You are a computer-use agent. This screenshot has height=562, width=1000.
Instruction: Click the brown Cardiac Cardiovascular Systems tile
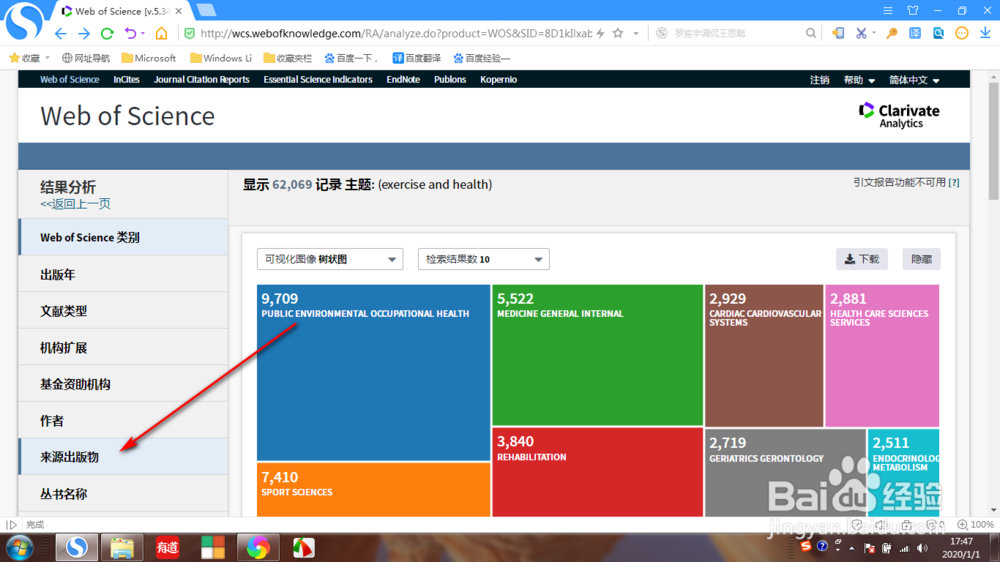click(x=764, y=356)
